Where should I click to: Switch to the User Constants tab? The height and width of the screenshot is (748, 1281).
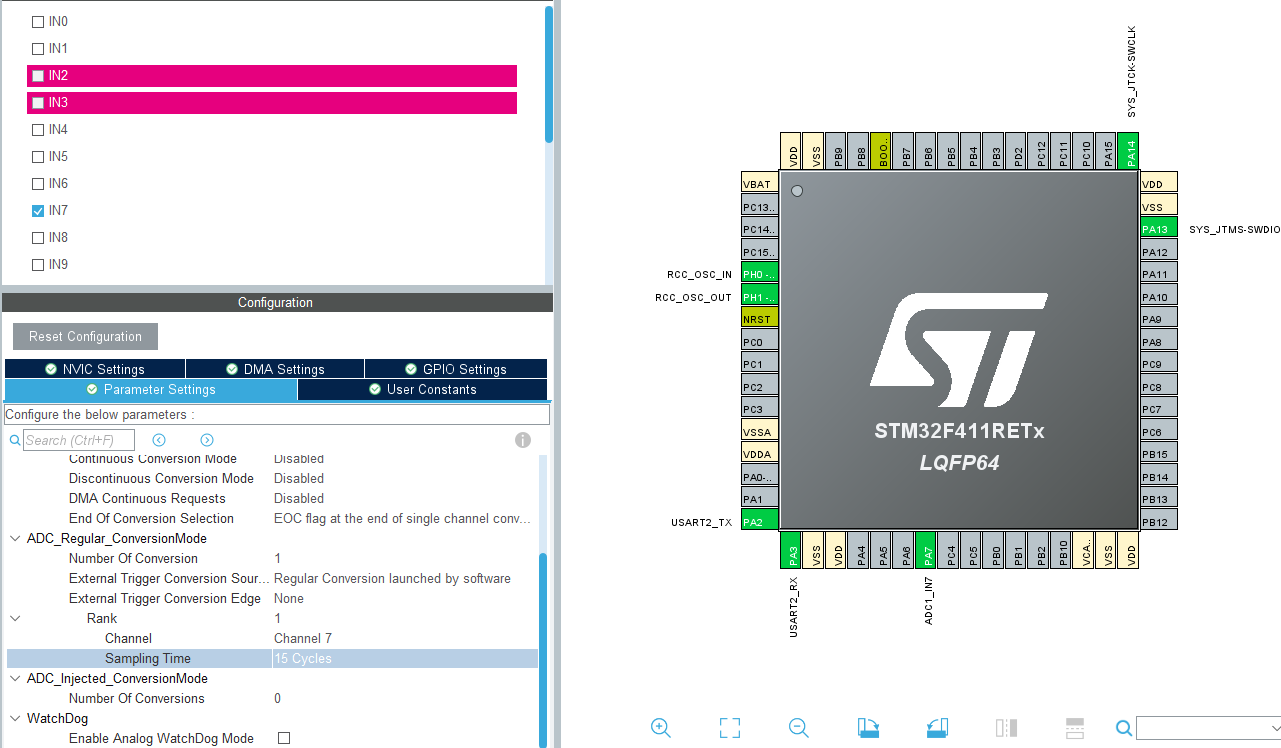click(x=422, y=389)
